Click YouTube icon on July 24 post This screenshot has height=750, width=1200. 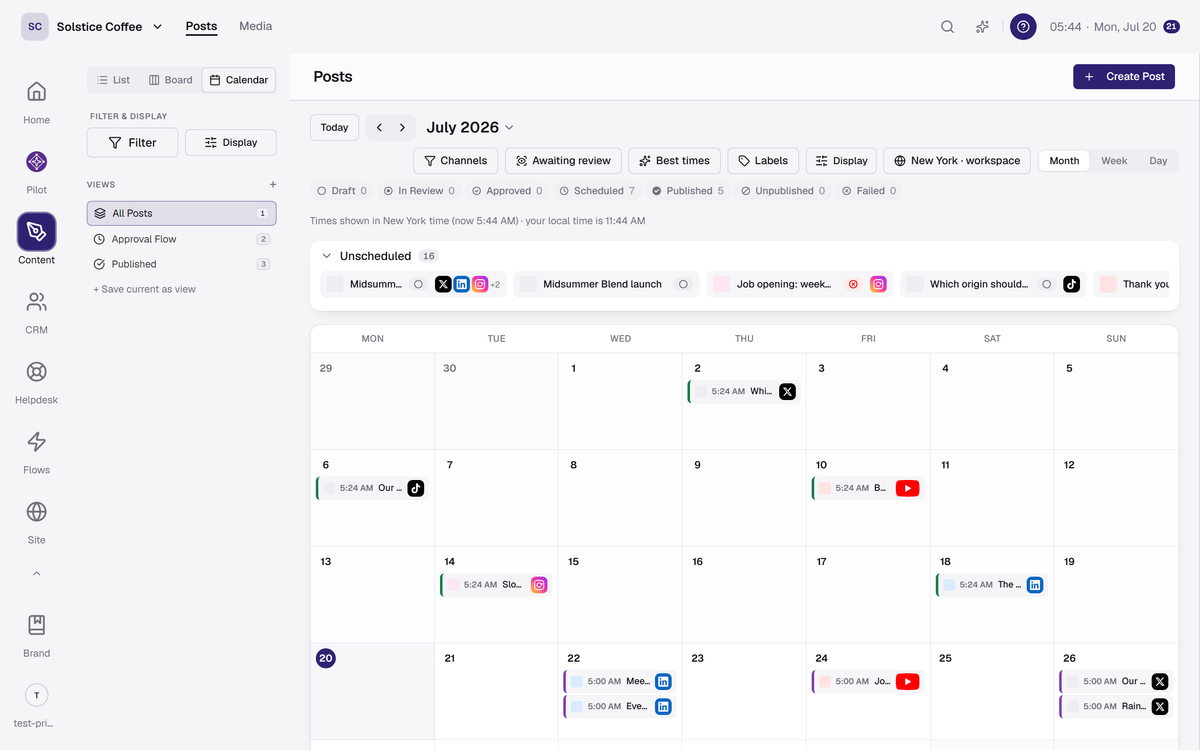907,682
